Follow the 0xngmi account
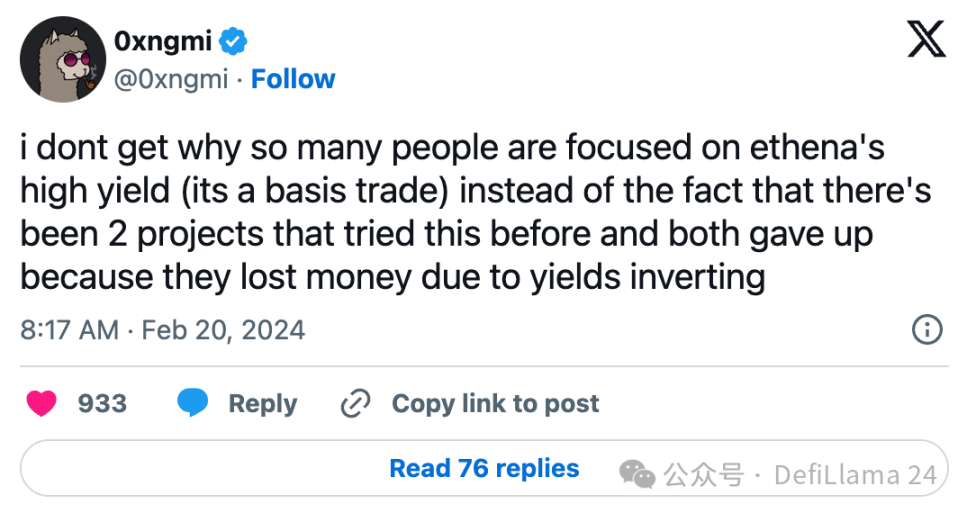 (293, 79)
